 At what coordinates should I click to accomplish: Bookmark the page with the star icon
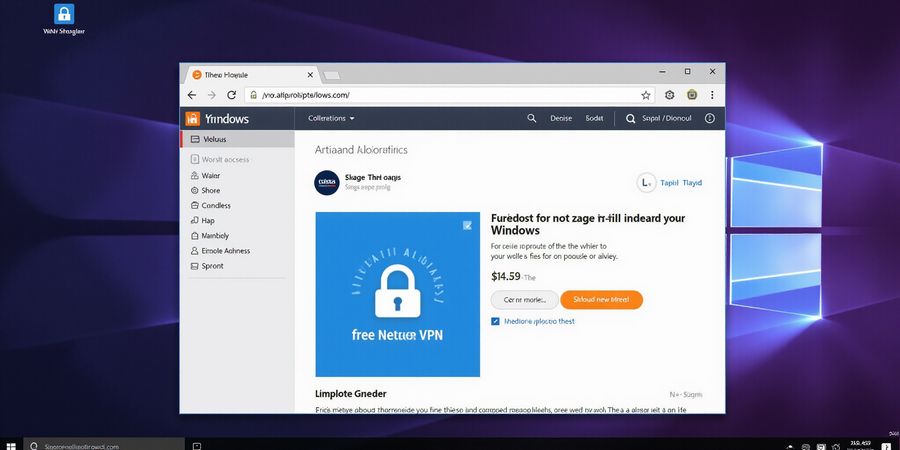click(x=646, y=95)
